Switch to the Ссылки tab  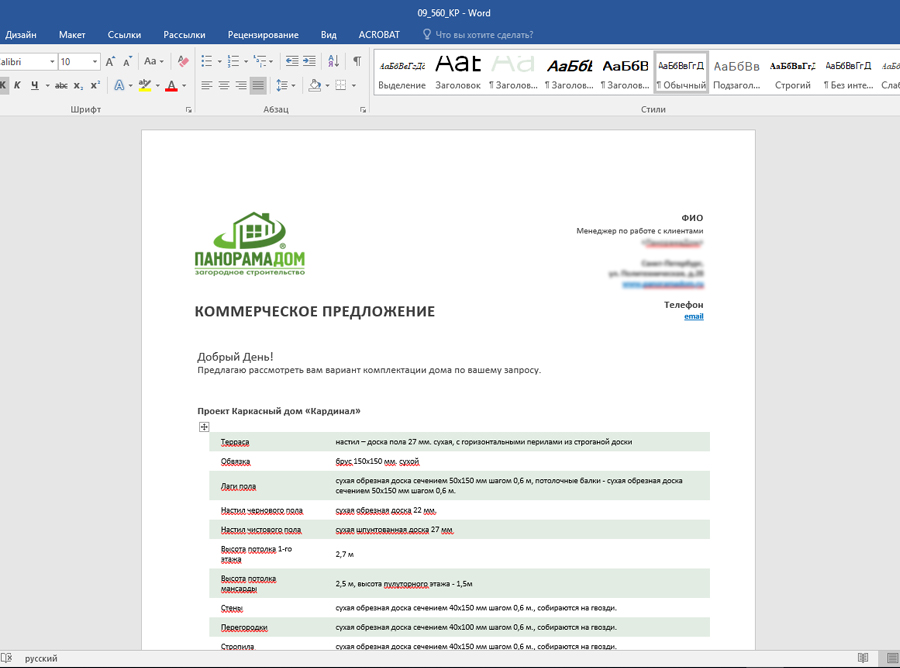pos(125,34)
